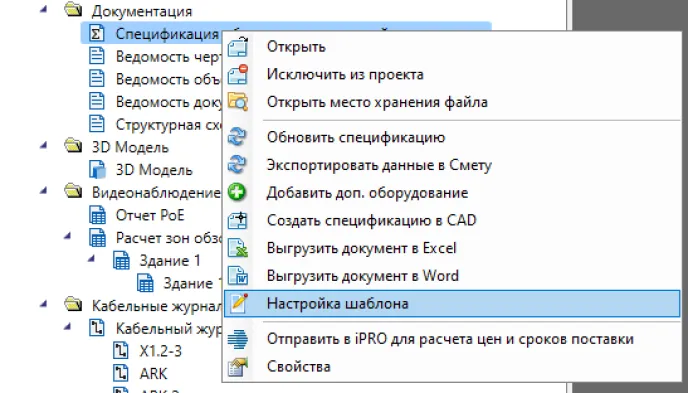Click the sigma icon of Спецификация
The width and height of the screenshot is (688, 393).
pyautogui.click(x=97, y=33)
